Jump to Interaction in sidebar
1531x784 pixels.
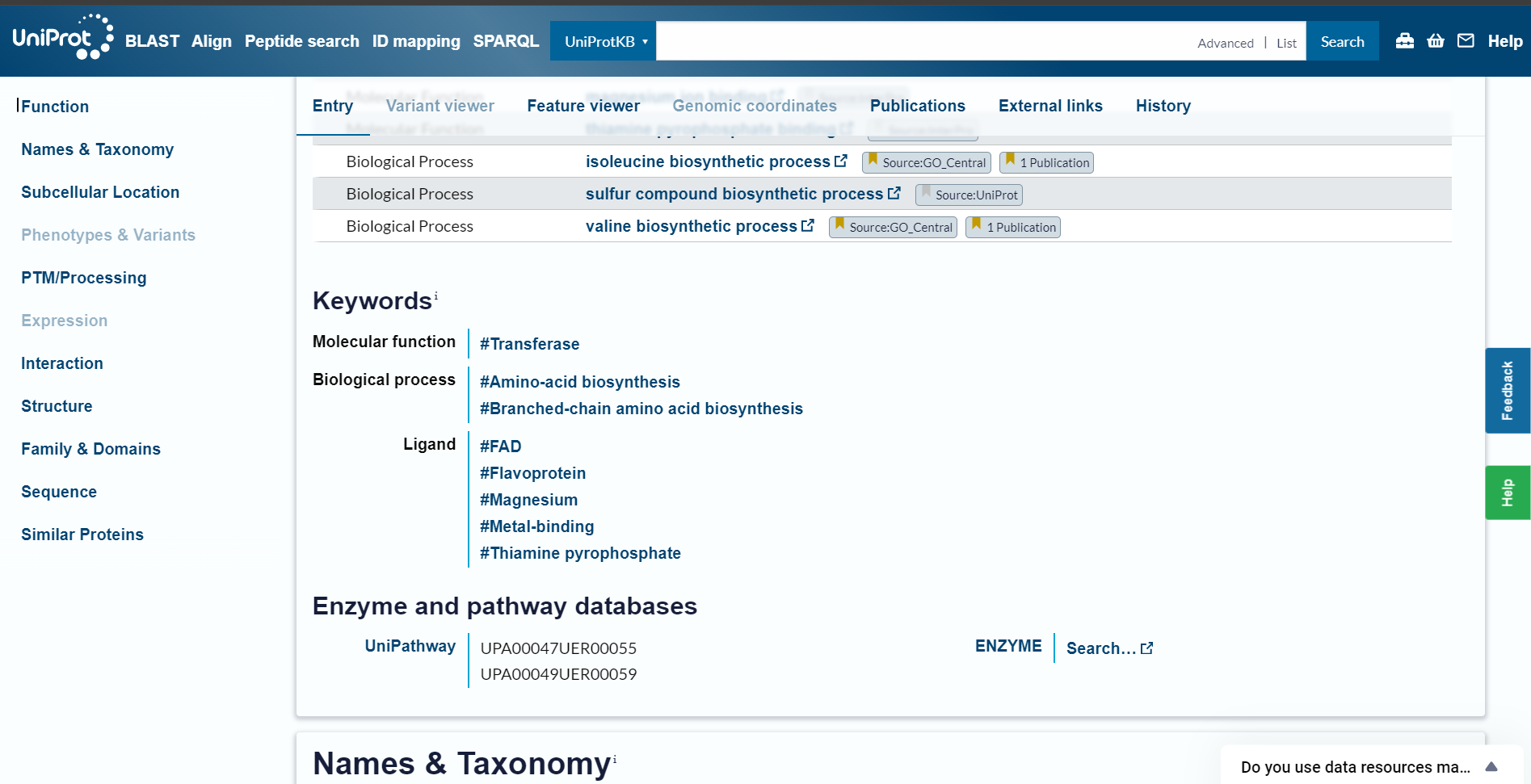[x=62, y=363]
